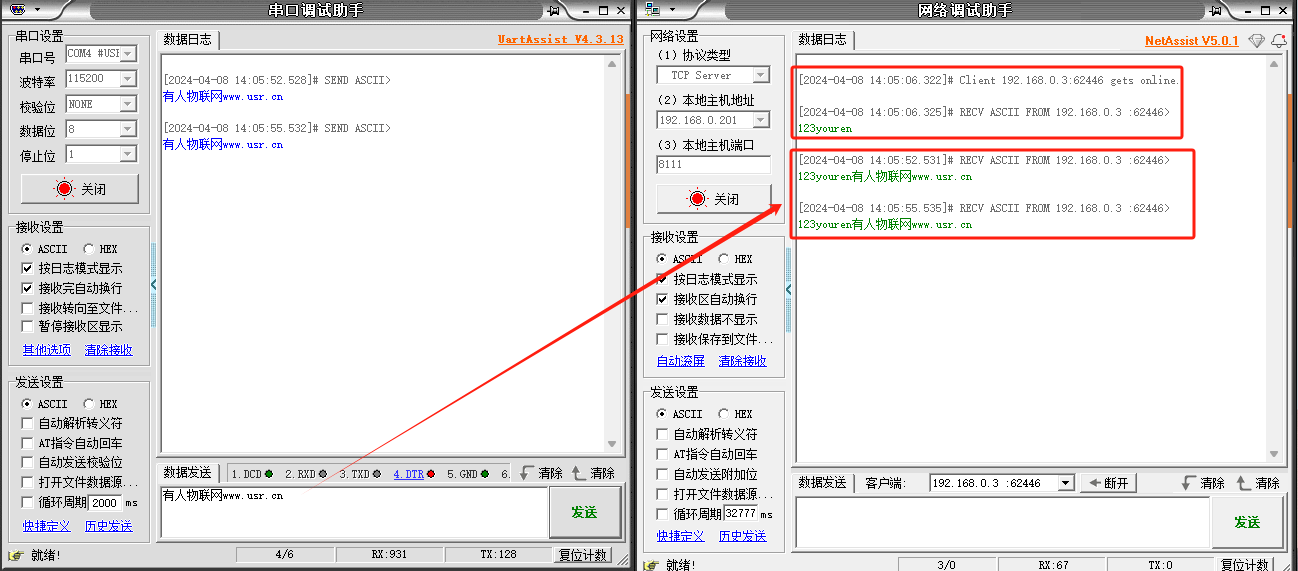
Task: Open the 数据日志 tab in NetAssist
Action: click(x=822, y=40)
